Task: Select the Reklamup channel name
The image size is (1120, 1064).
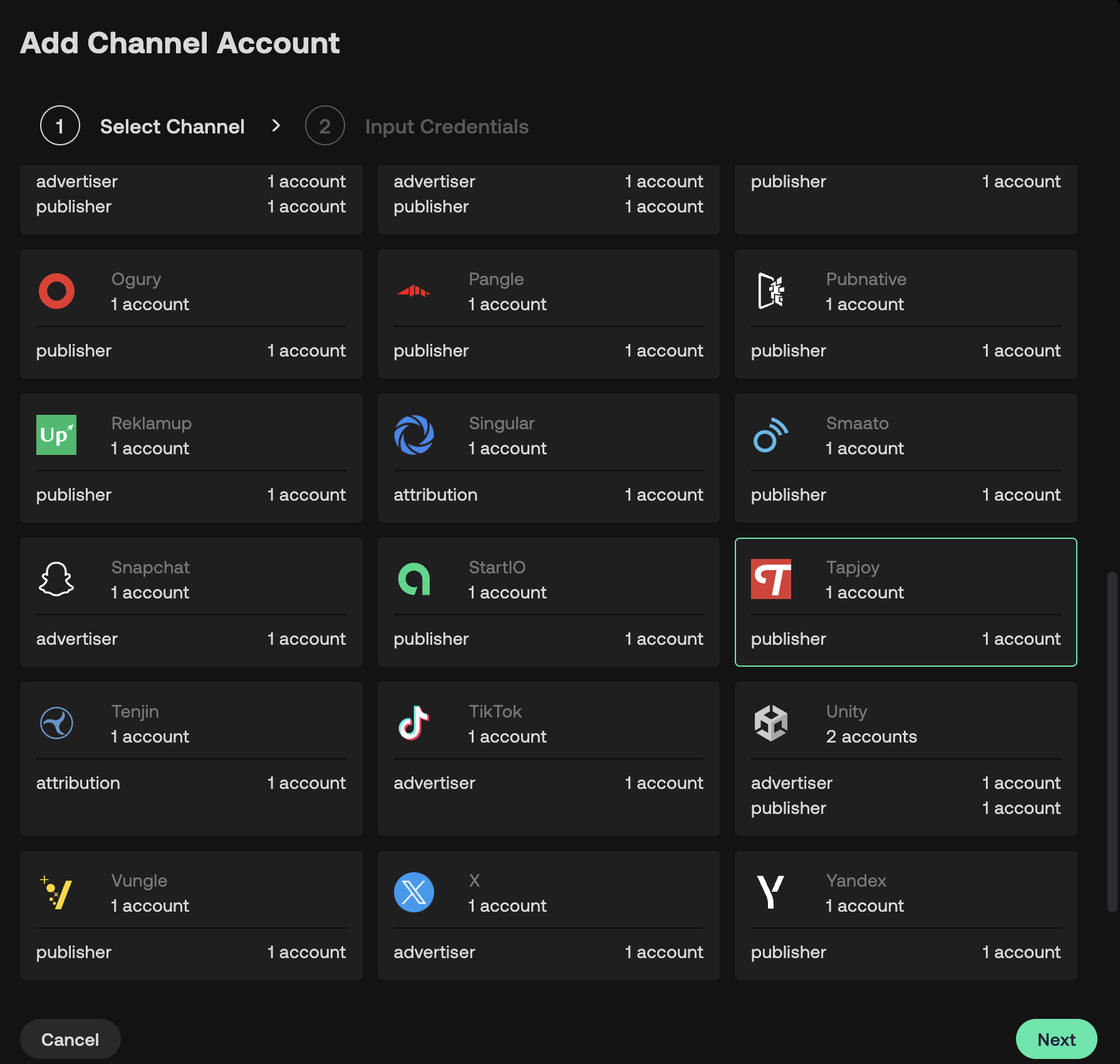Action: pyautogui.click(x=151, y=424)
